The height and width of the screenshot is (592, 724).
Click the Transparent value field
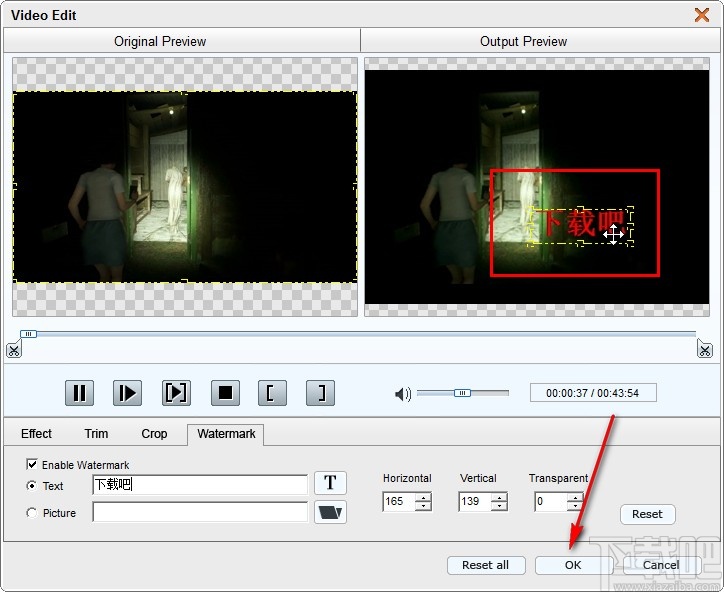pos(551,501)
